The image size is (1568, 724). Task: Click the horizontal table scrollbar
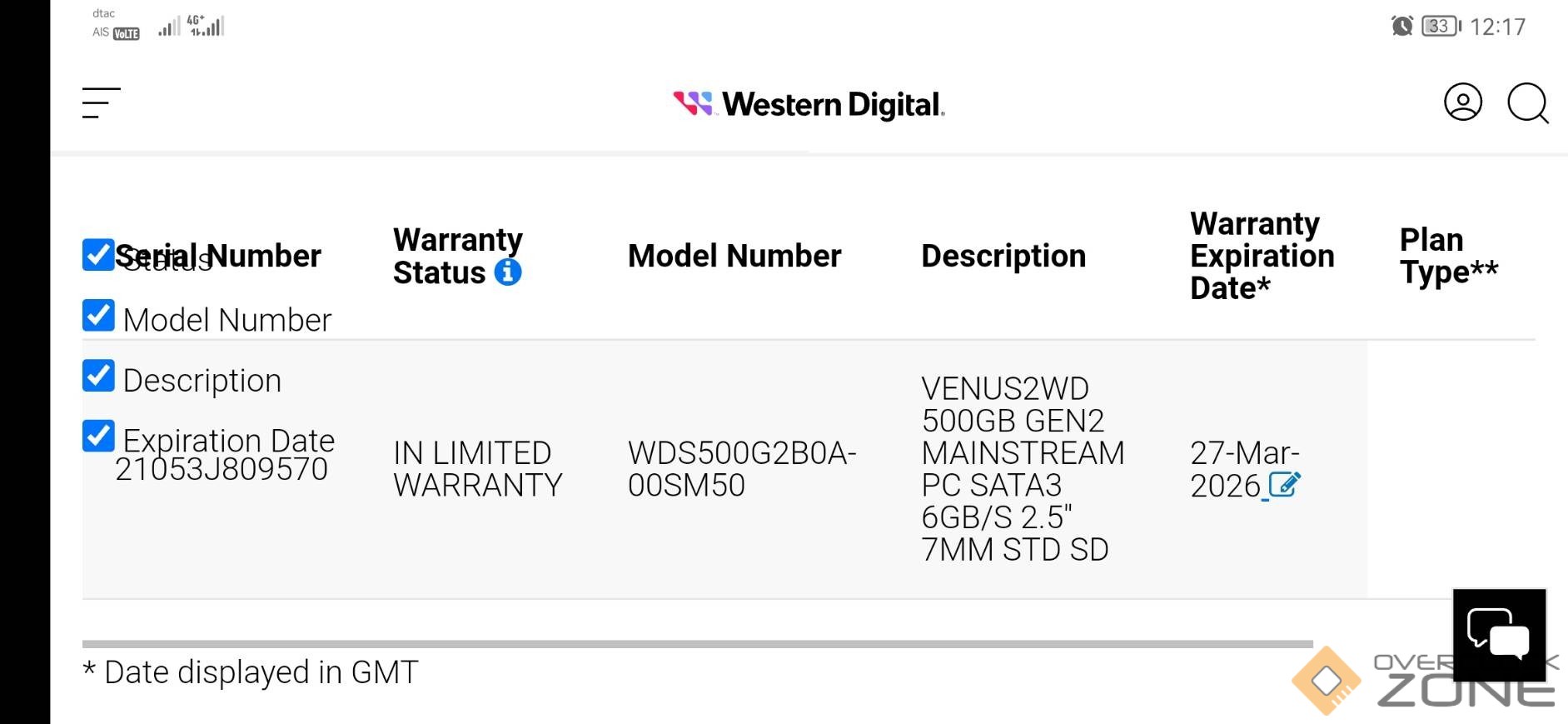[697, 644]
